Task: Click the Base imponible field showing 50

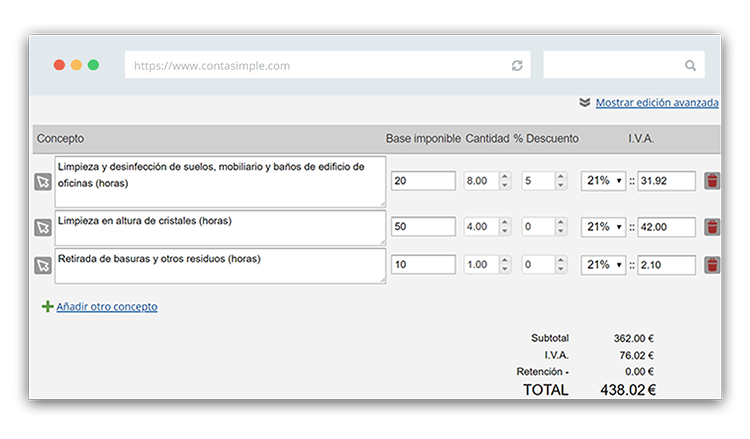Action: [423, 226]
